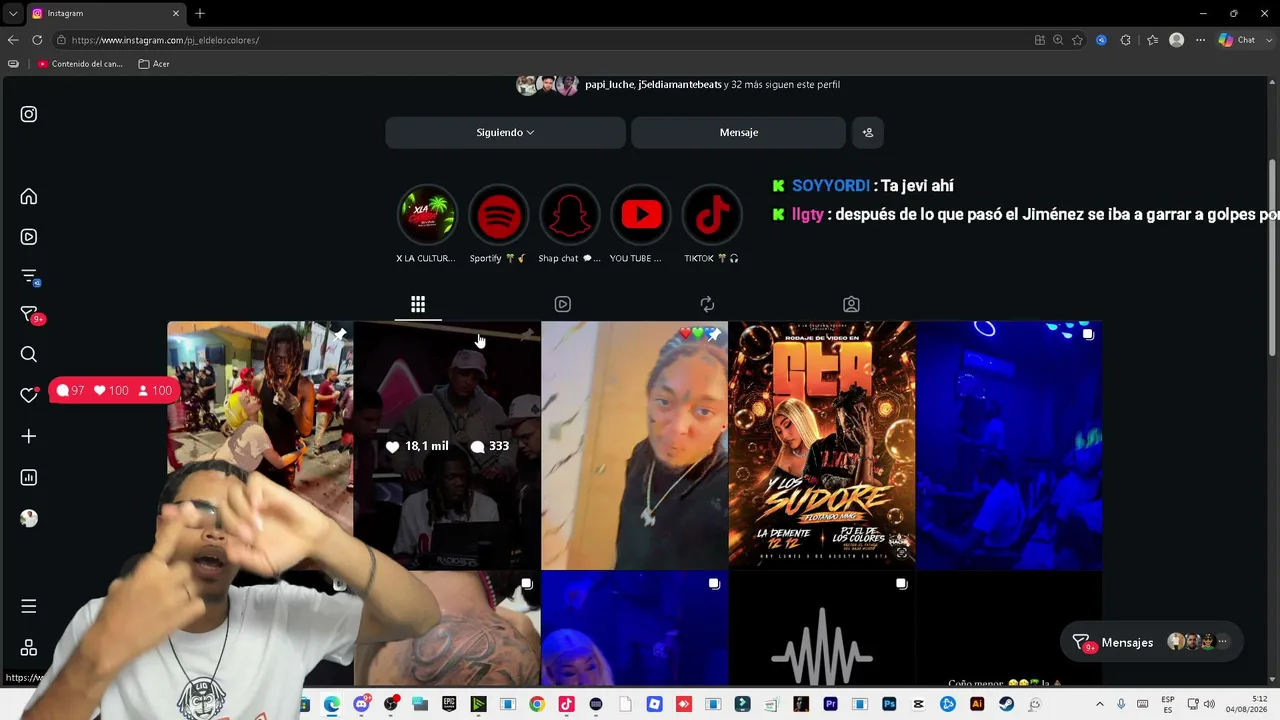This screenshot has height=720, width=1280.
Task: Go back with browser back arrow
Action: tap(13, 40)
